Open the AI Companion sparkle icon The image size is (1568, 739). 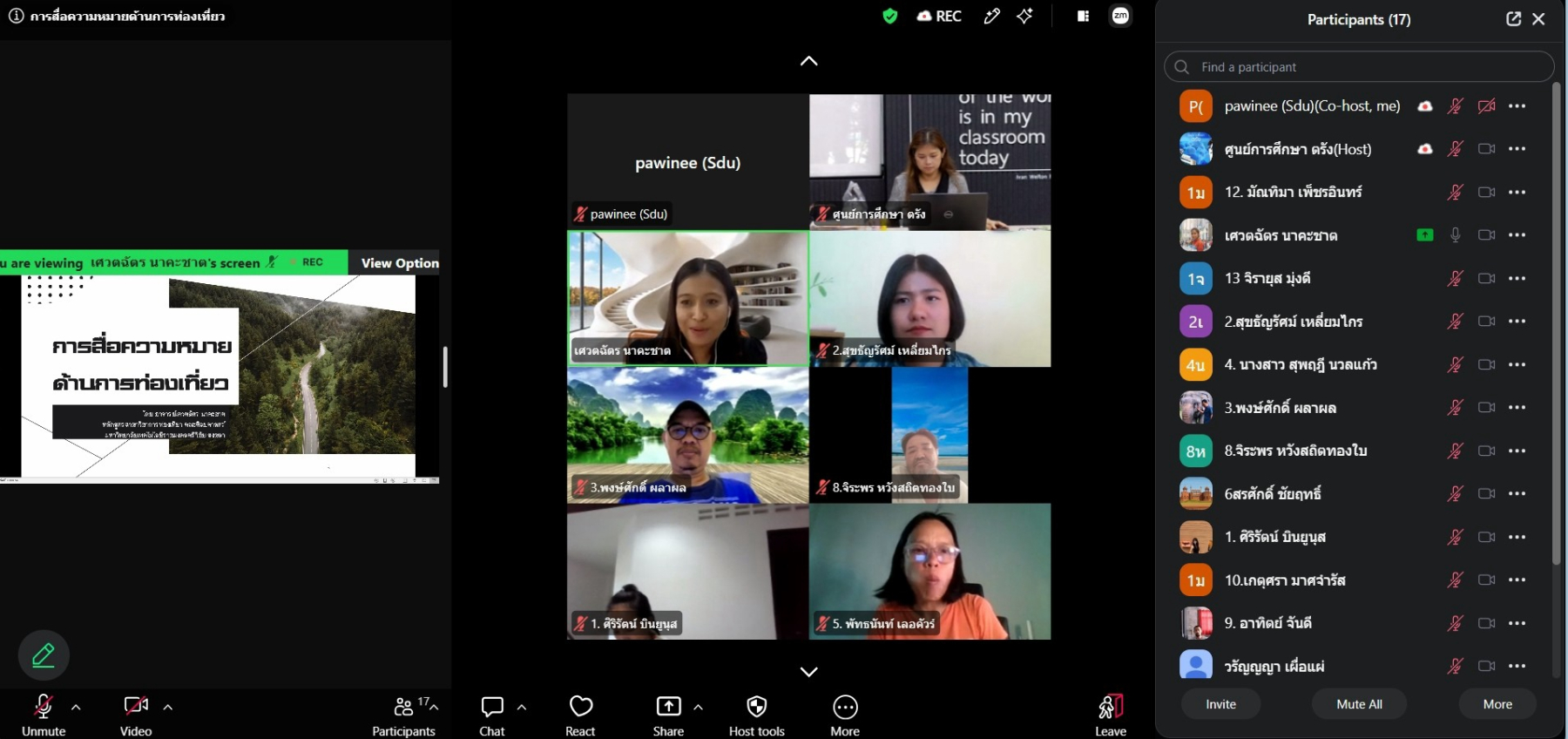(x=1024, y=16)
